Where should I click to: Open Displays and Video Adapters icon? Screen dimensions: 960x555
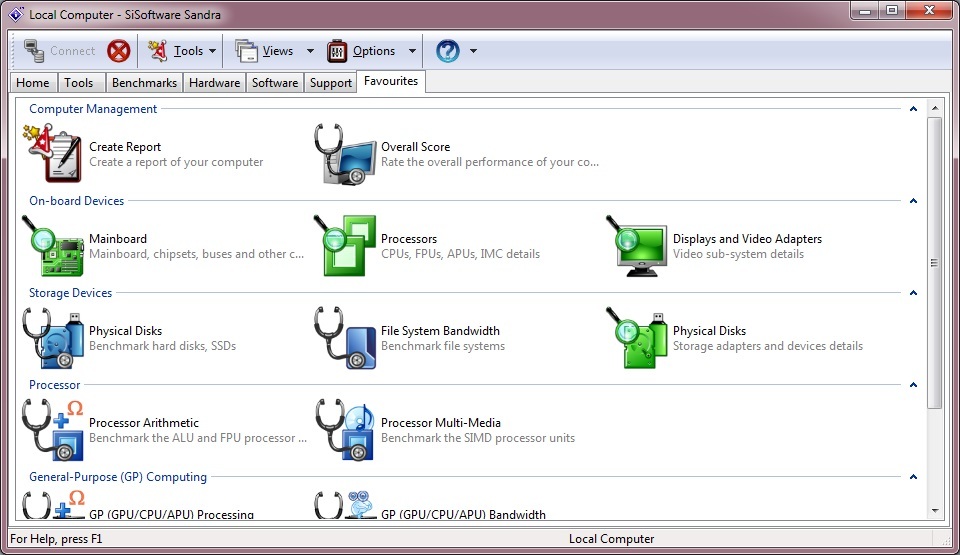coord(637,246)
